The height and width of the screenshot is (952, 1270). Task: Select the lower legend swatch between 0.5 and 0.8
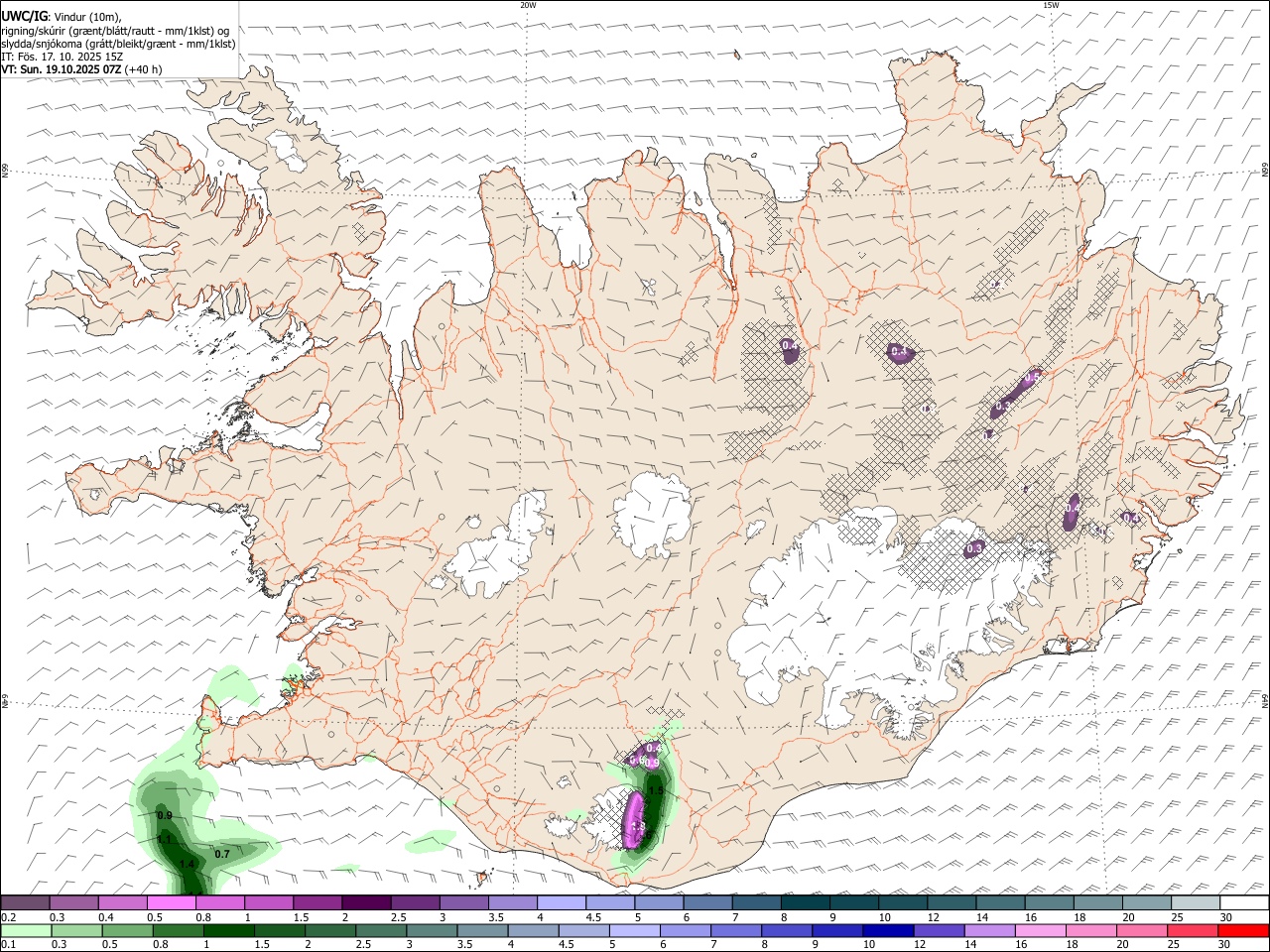(x=128, y=930)
